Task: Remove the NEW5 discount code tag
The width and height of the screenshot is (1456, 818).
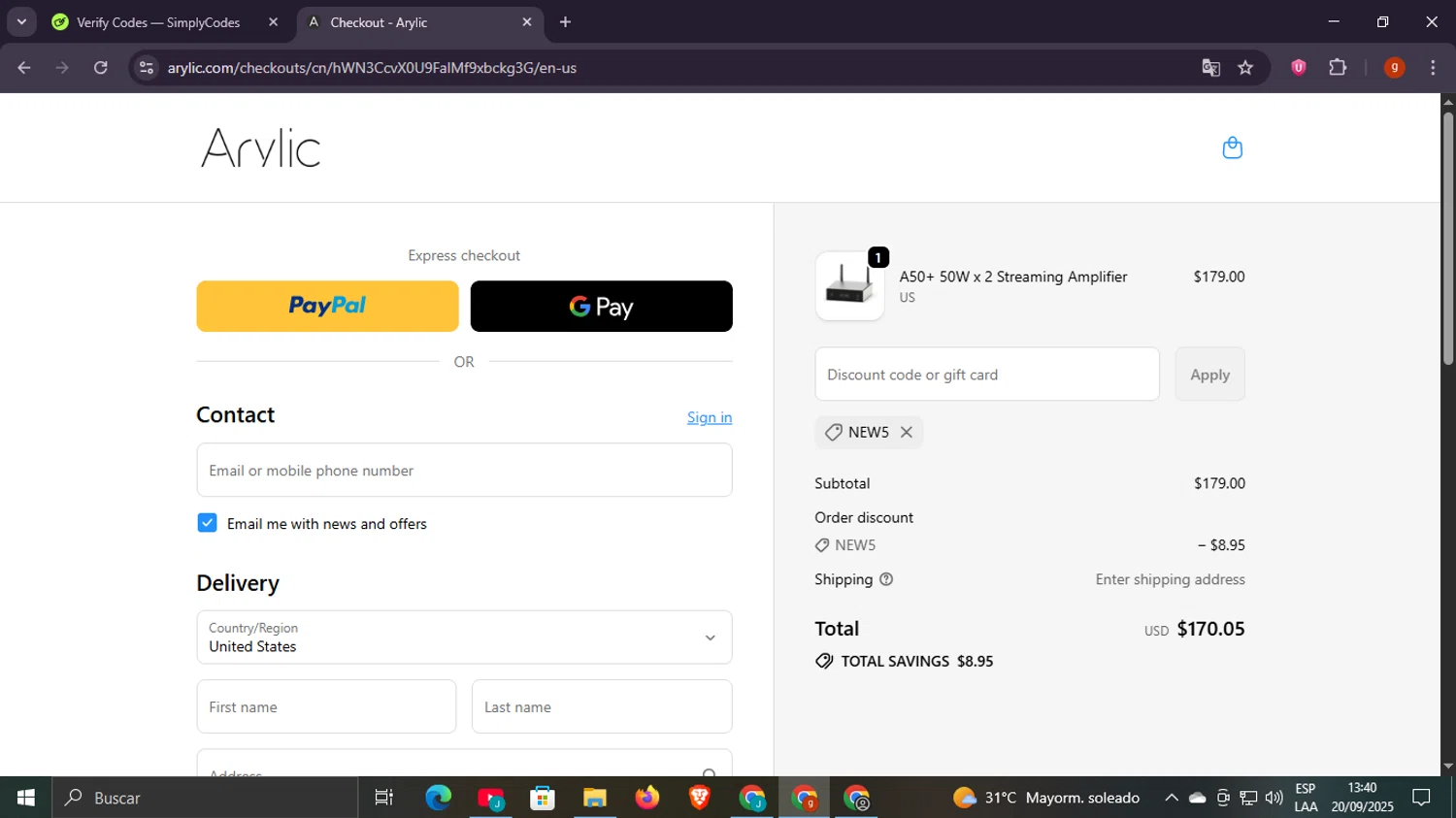Action: (906, 432)
